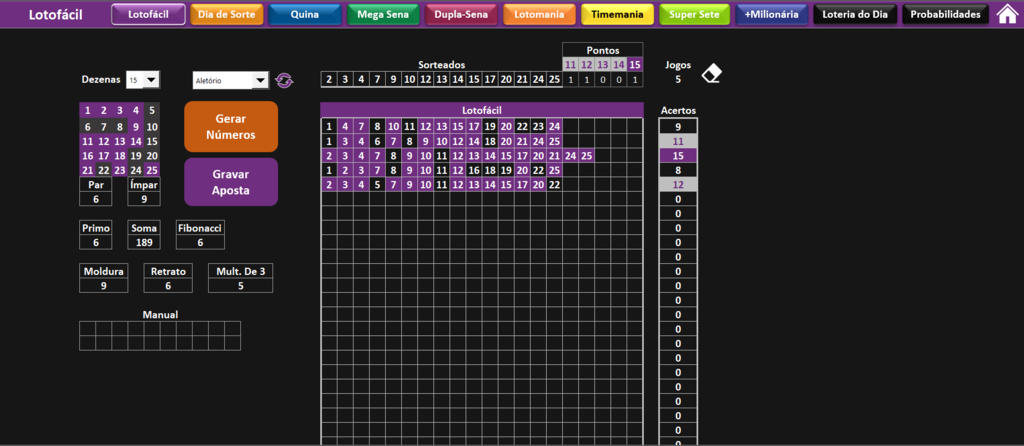Click the Primo value cell
1024x446 pixels.
click(95, 242)
